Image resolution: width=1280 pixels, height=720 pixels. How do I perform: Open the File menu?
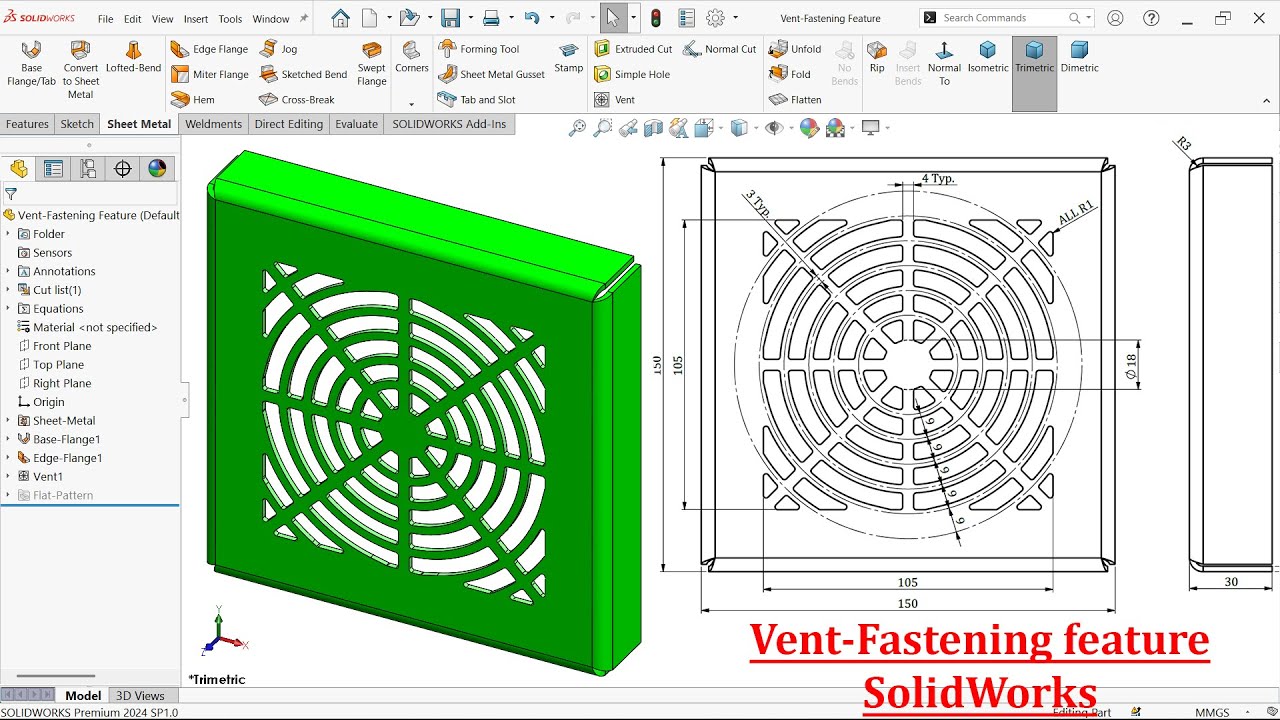[105, 19]
